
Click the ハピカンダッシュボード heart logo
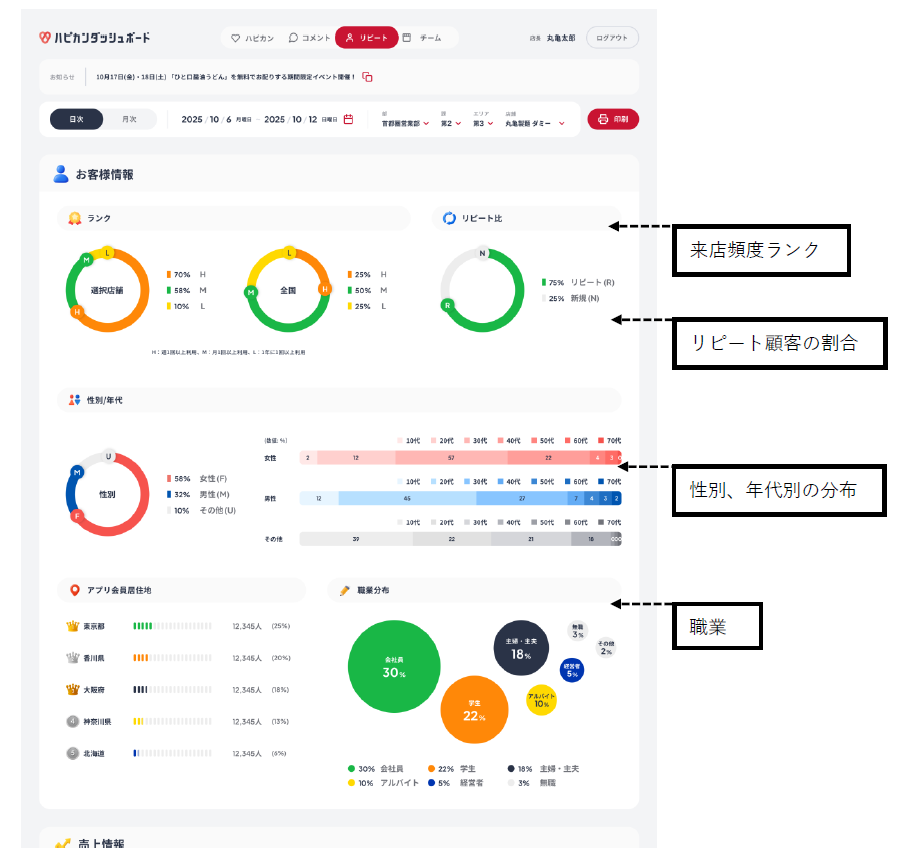(45, 37)
